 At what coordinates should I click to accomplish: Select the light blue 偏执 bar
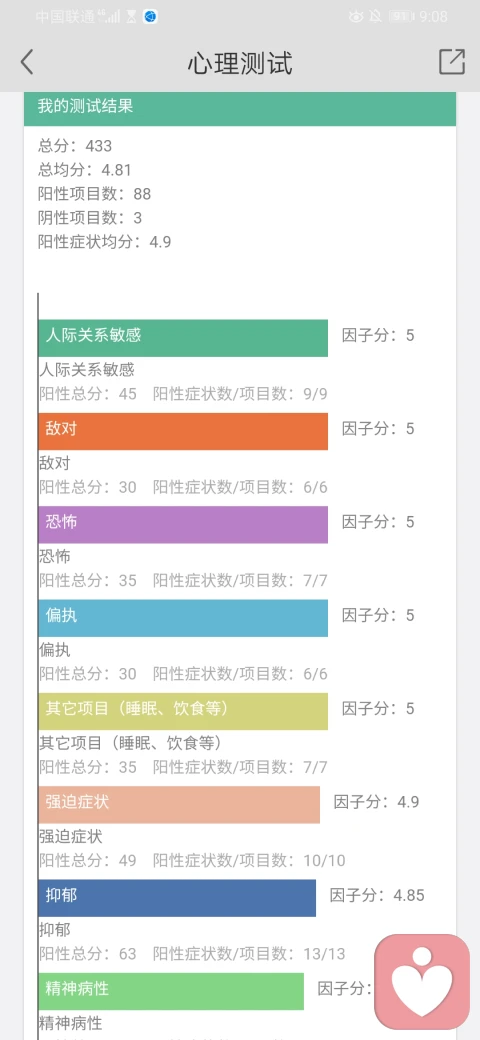[183, 618]
